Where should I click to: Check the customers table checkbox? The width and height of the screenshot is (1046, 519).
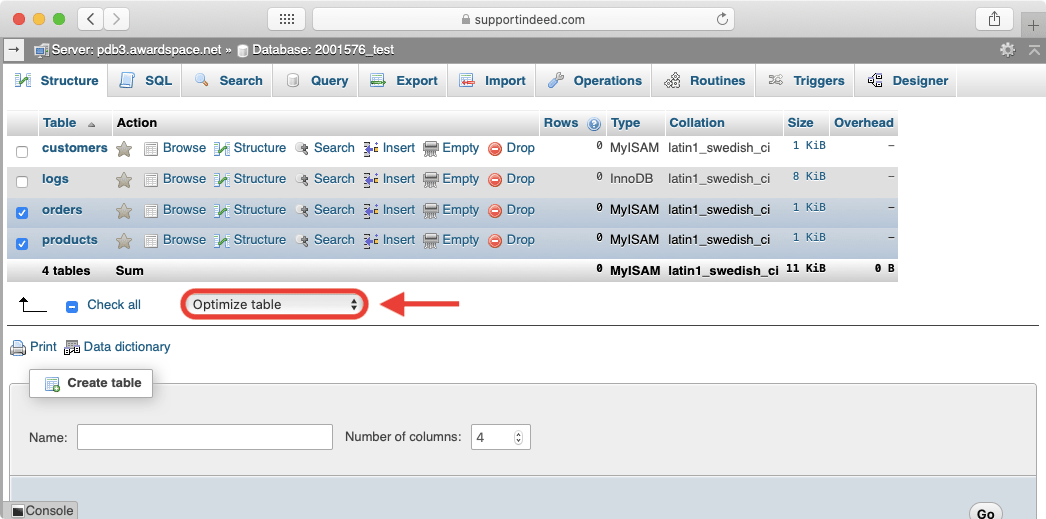coord(22,152)
